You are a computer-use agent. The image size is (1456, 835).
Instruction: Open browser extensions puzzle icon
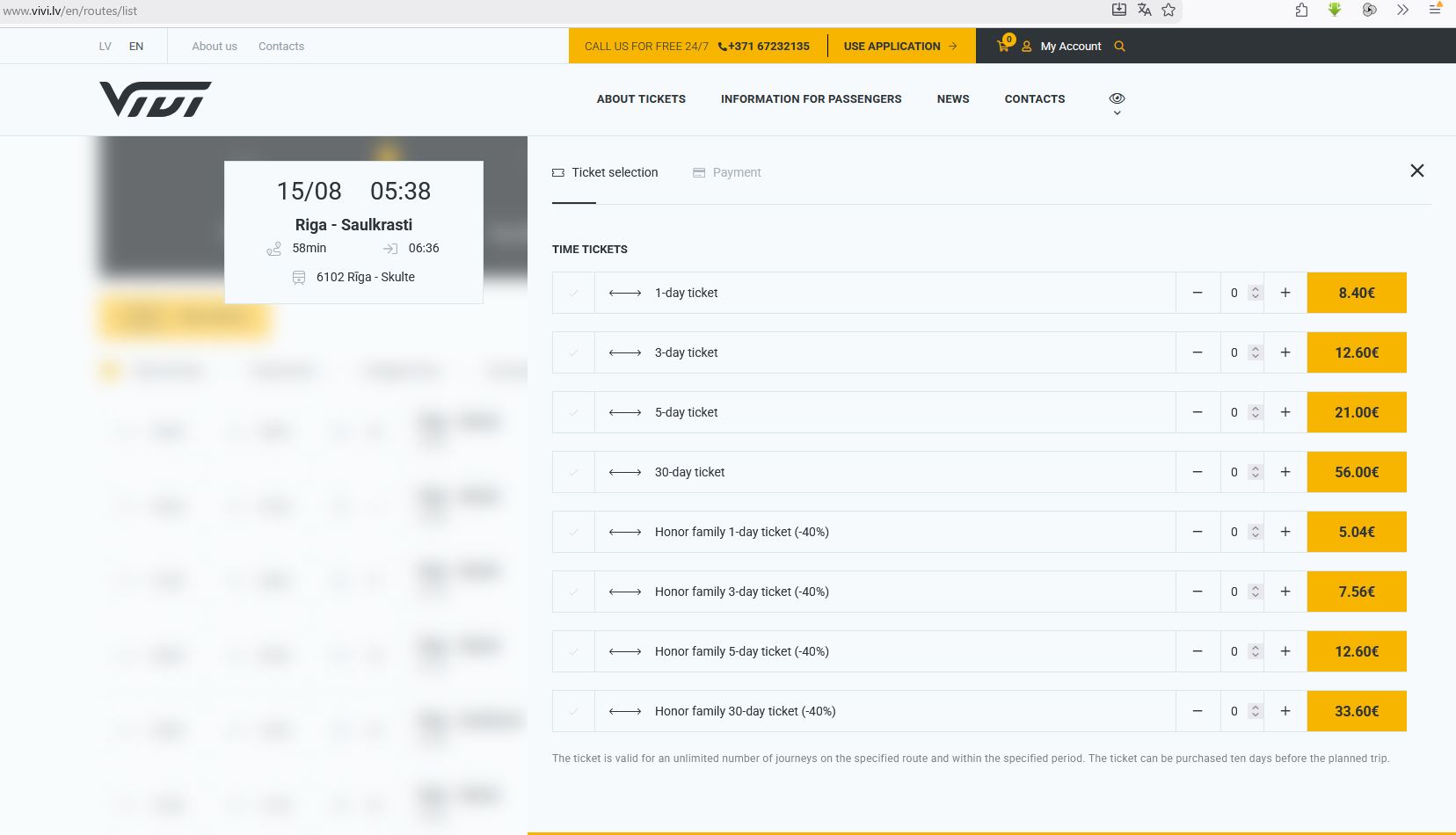(1301, 10)
